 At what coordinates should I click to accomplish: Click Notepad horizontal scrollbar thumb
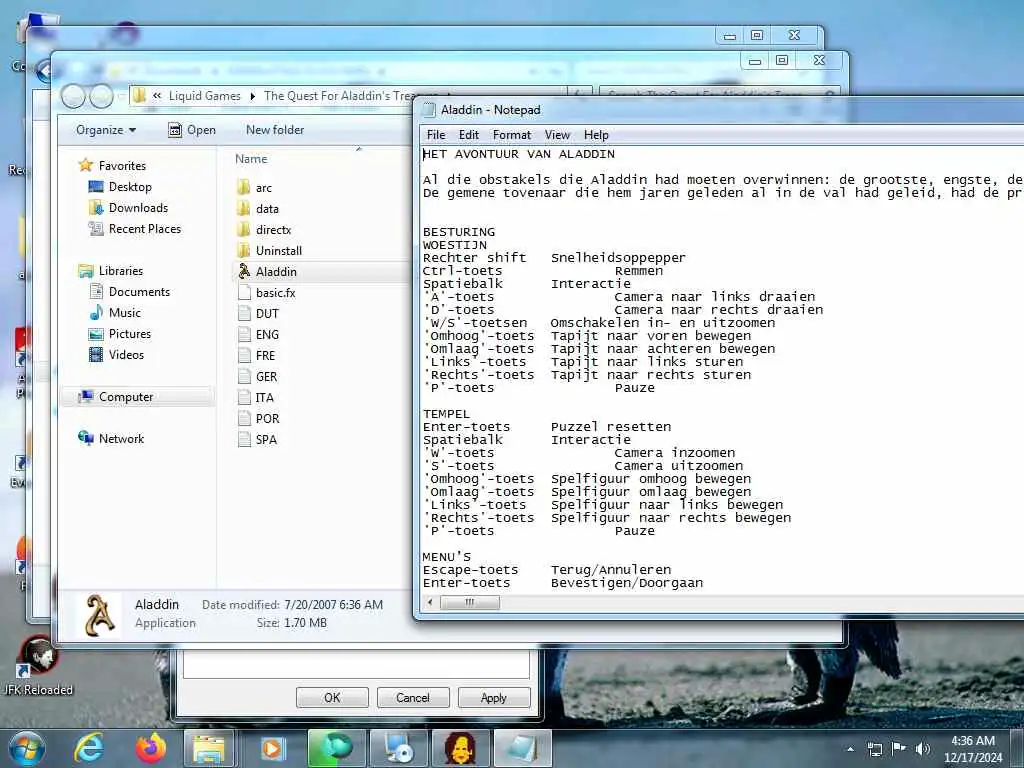[470, 603]
